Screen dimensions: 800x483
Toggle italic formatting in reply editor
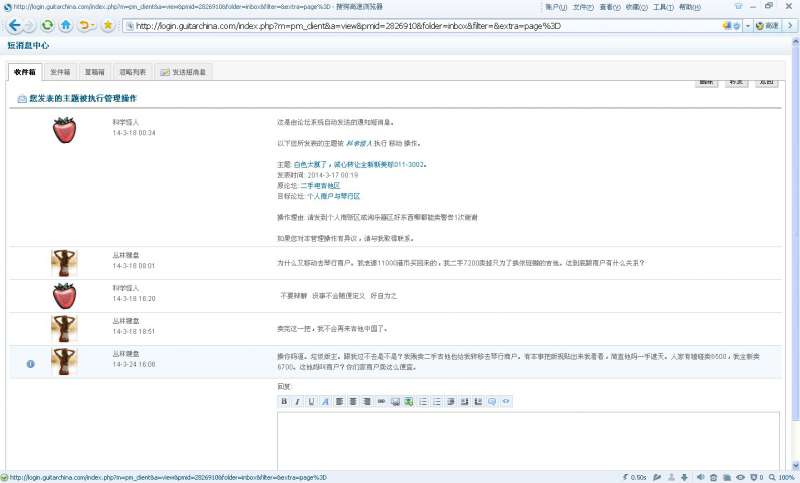pos(298,401)
